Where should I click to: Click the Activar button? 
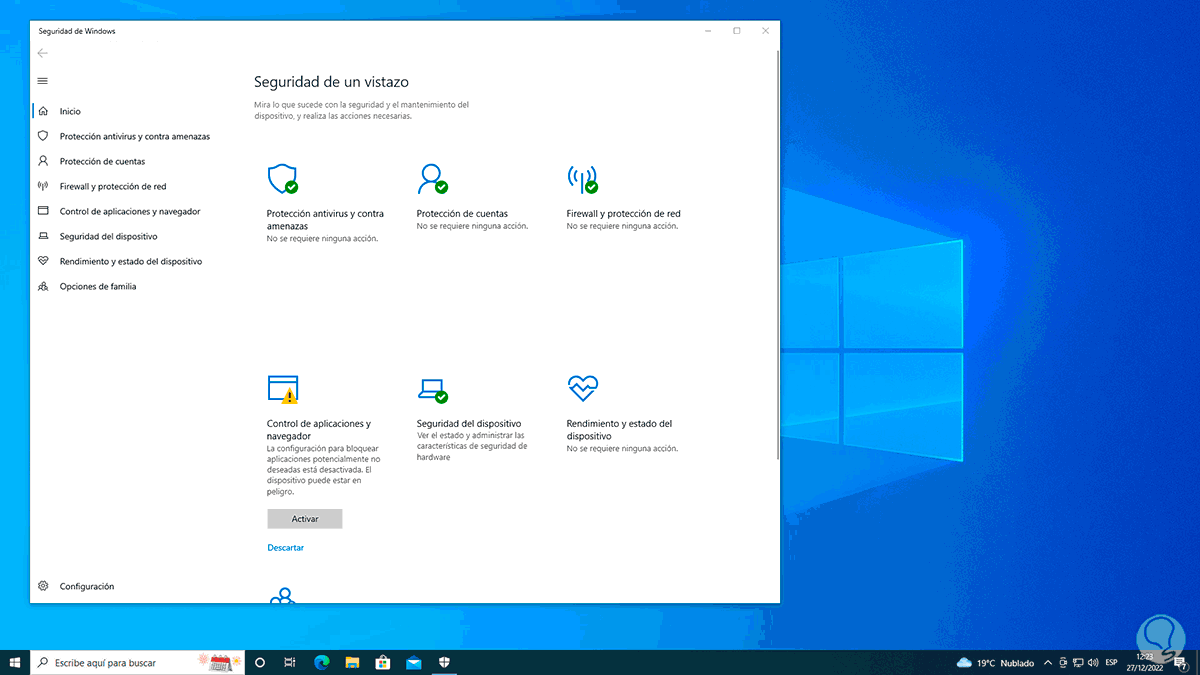[304, 518]
